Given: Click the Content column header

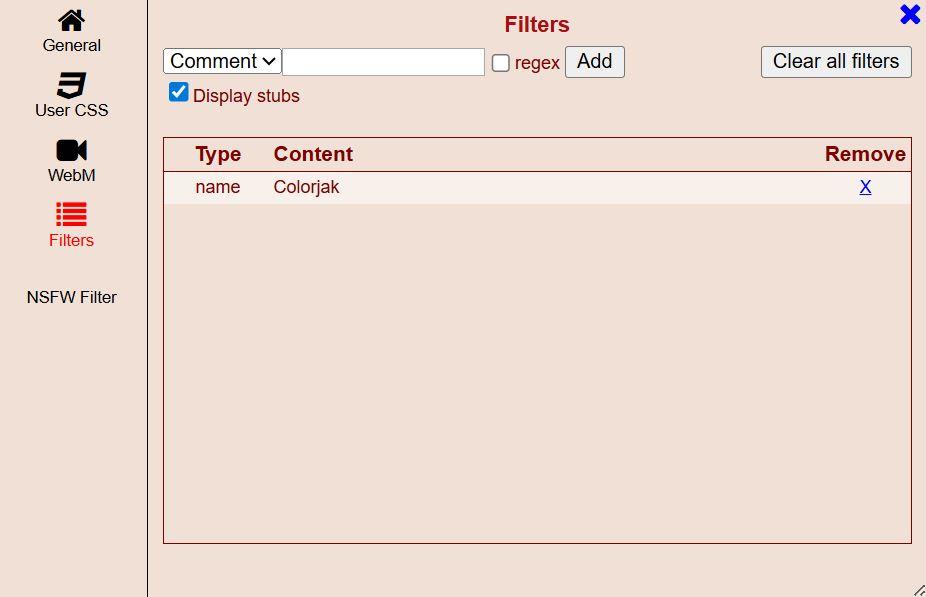Looking at the screenshot, I should (x=313, y=154).
